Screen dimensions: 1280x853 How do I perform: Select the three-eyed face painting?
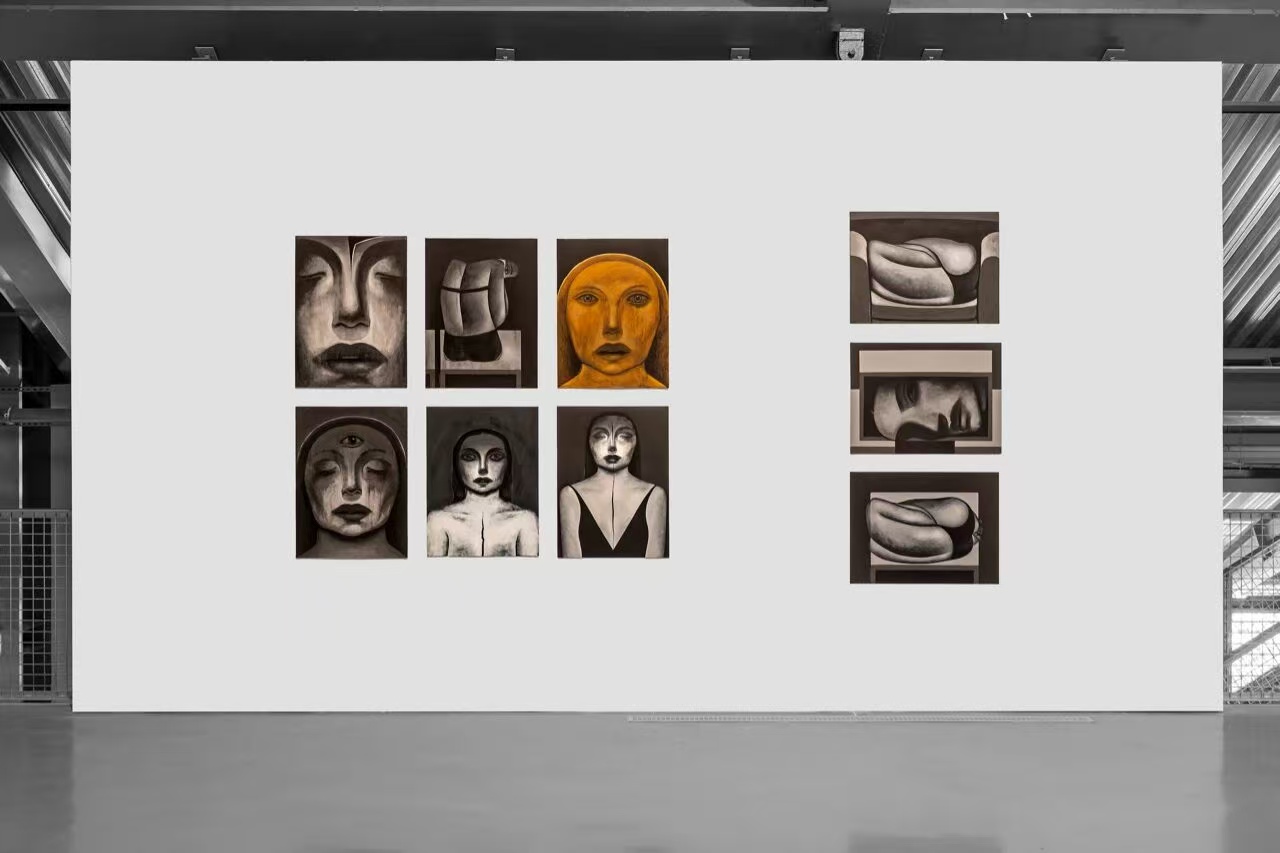pyautogui.click(x=351, y=481)
